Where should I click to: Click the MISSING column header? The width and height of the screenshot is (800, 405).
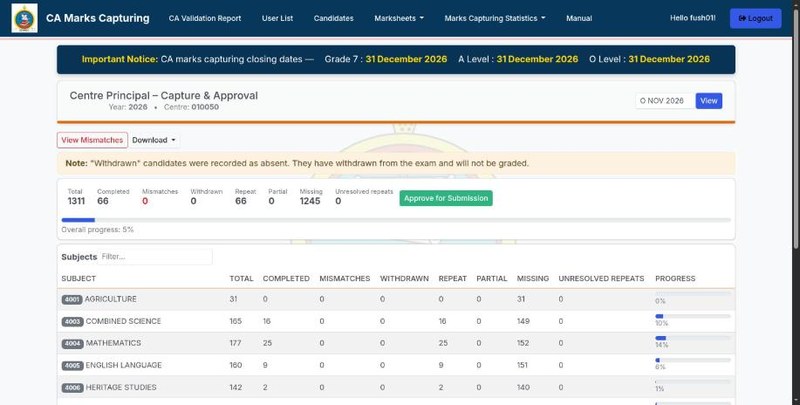coord(533,279)
